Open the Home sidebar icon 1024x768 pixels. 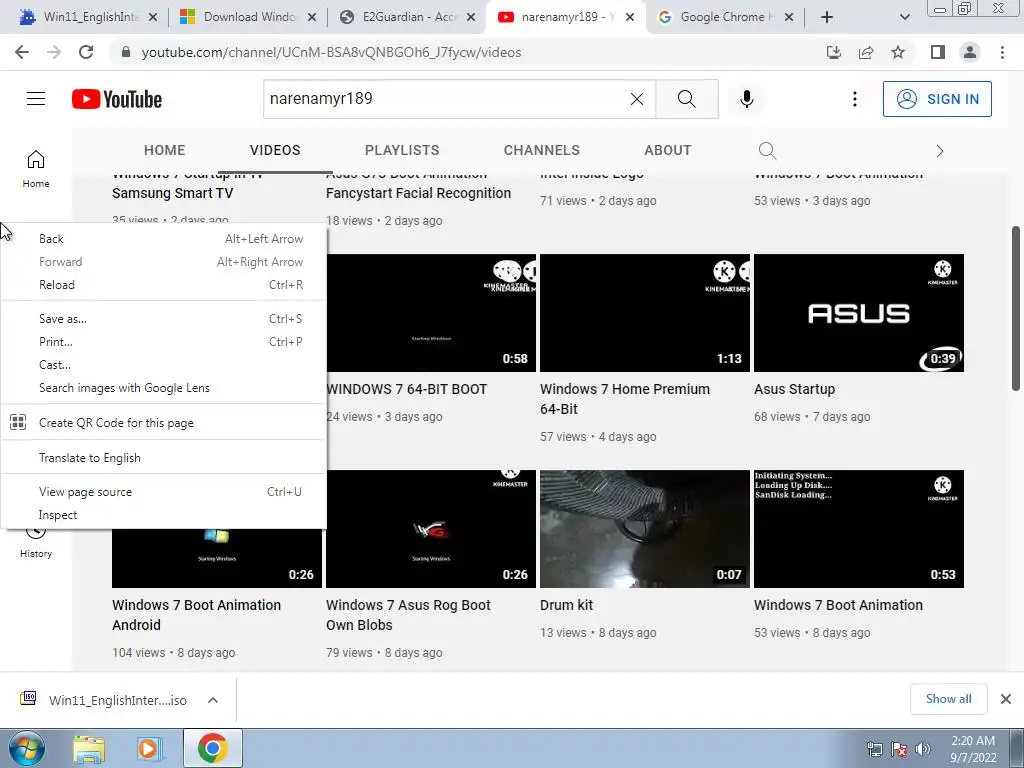coord(36,169)
